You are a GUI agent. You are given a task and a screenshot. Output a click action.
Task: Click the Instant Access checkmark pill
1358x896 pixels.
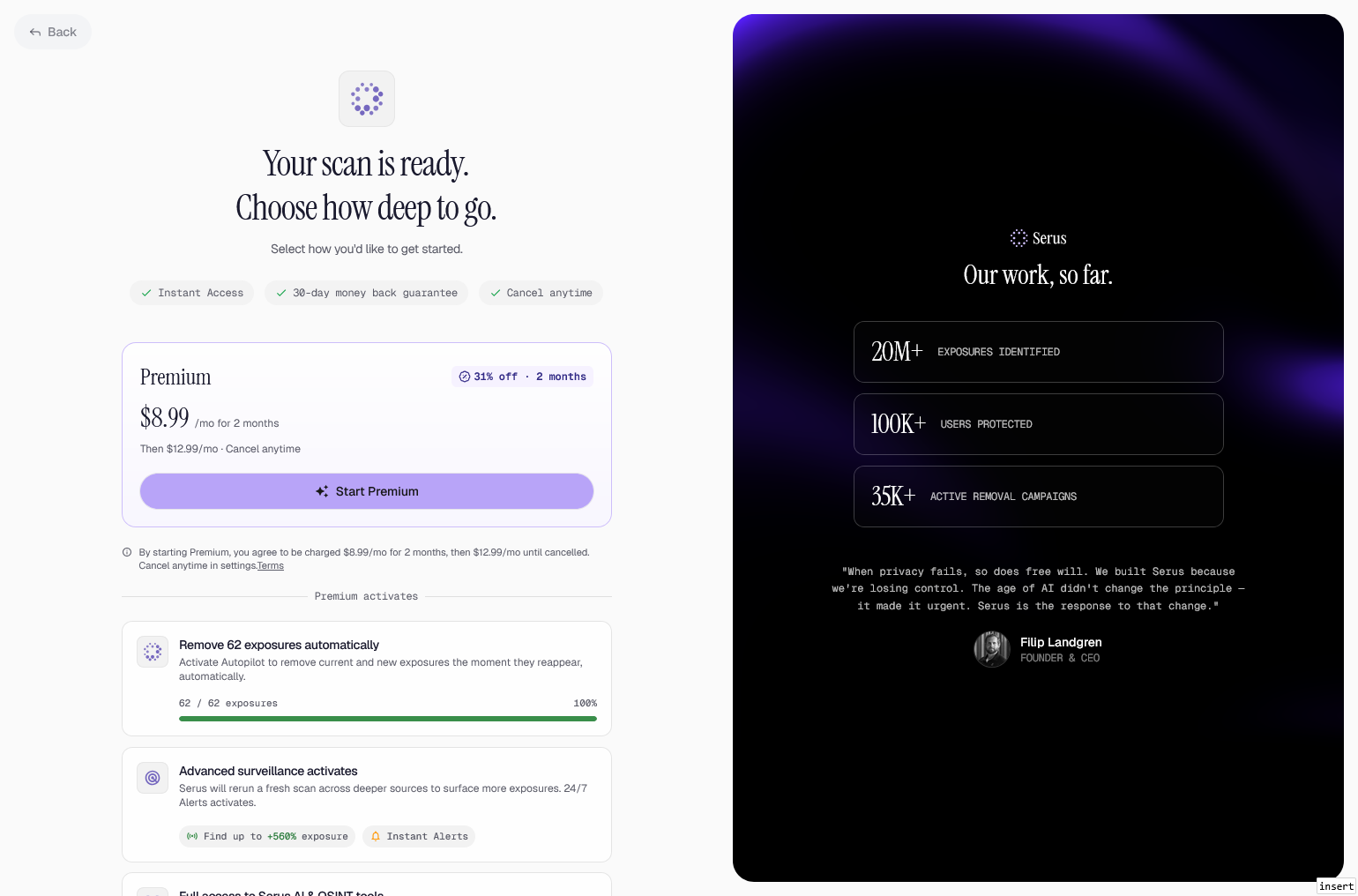[192, 293]
